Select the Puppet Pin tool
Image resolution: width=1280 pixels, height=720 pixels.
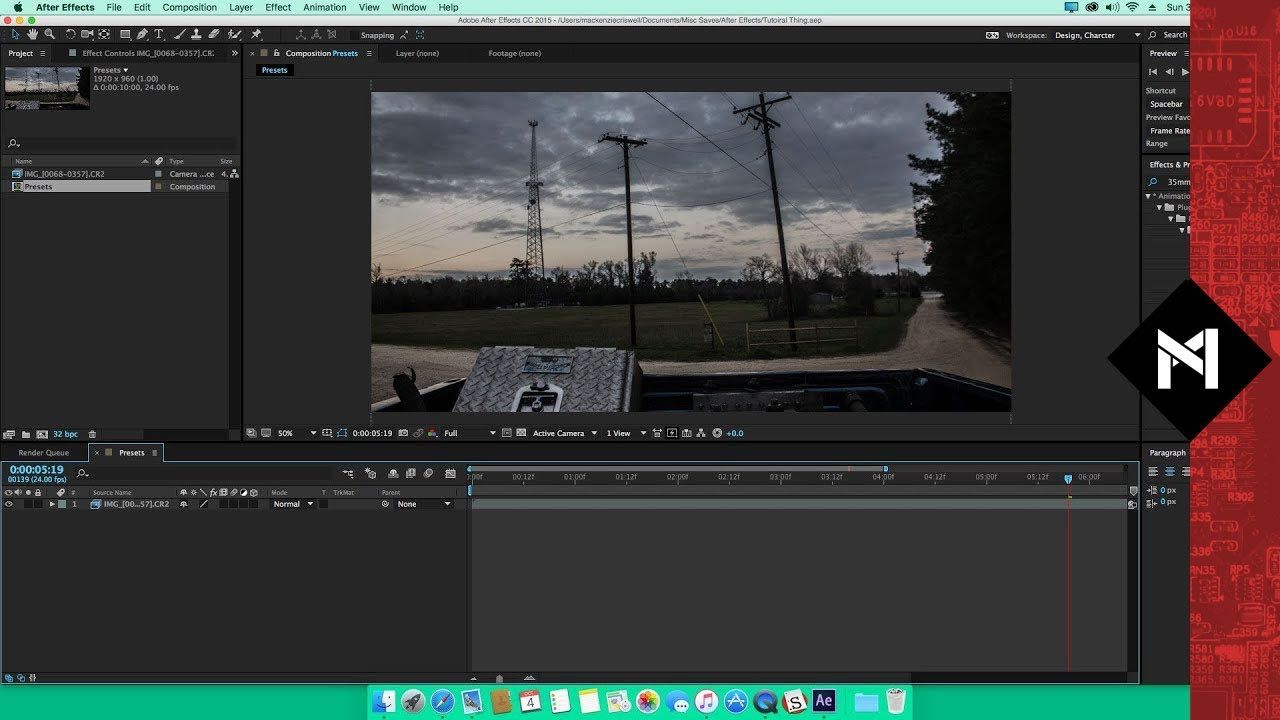click(256, 35)
